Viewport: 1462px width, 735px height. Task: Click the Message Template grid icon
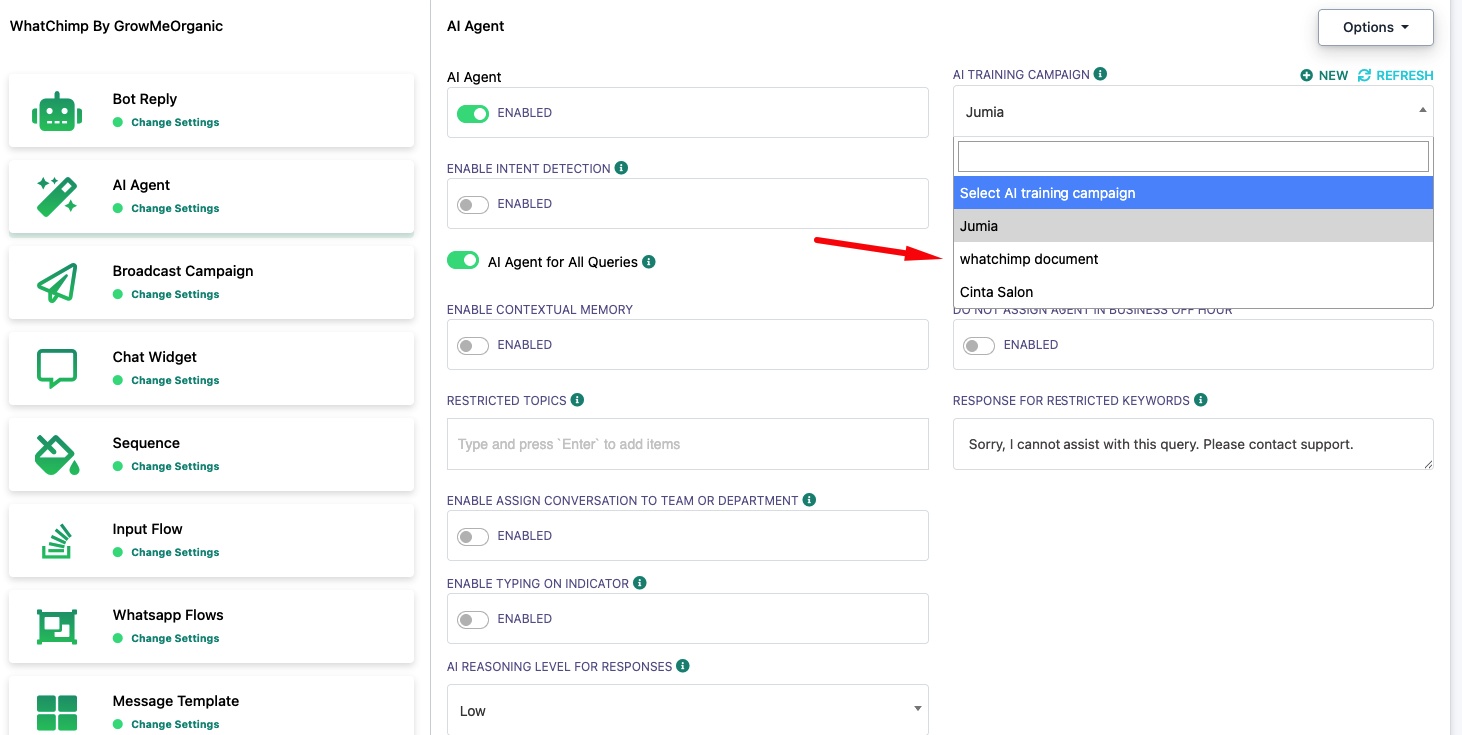[x=57, y=712]
